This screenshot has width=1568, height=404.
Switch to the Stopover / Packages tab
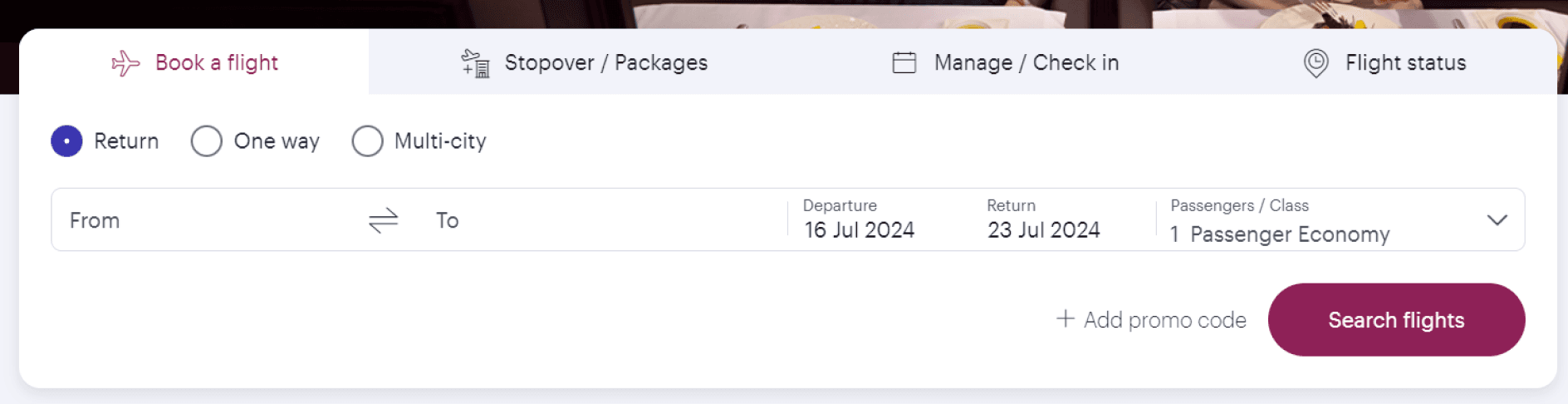585,62
